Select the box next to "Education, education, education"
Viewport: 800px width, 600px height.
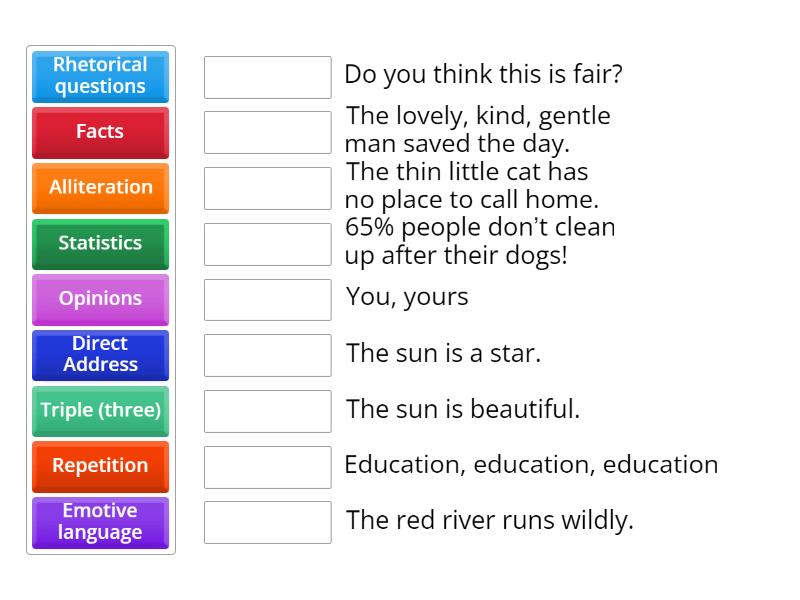pyautogui.click(x=267, y=466)
